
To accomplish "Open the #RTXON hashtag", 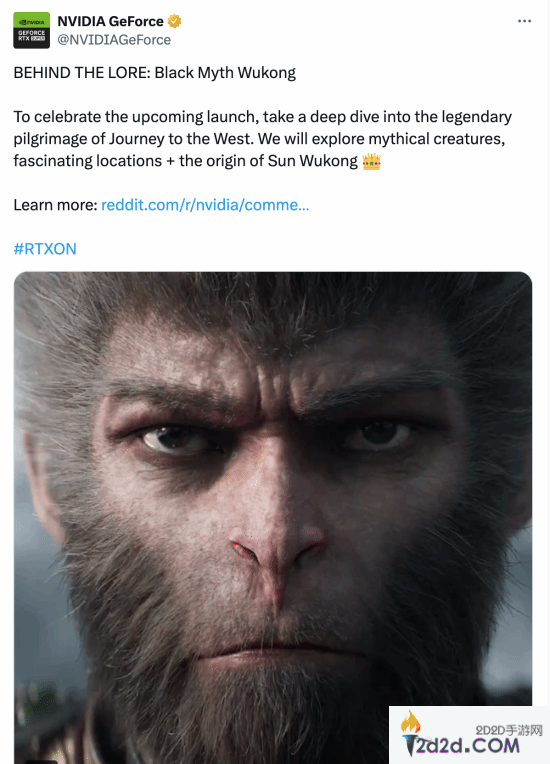I will 45,249.
